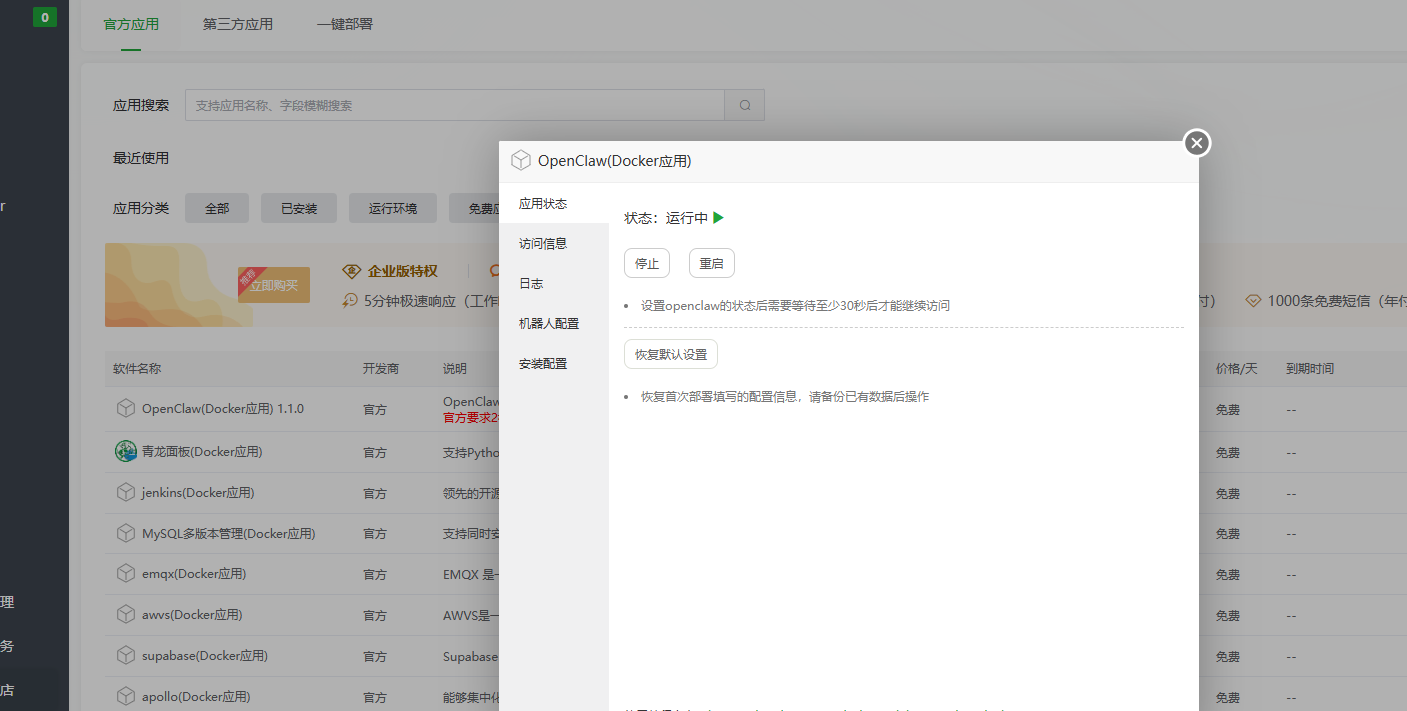This screenshot has width=1407, height=711.
Task: Filter apps using the 已安装 button
Action: point(298,208)
